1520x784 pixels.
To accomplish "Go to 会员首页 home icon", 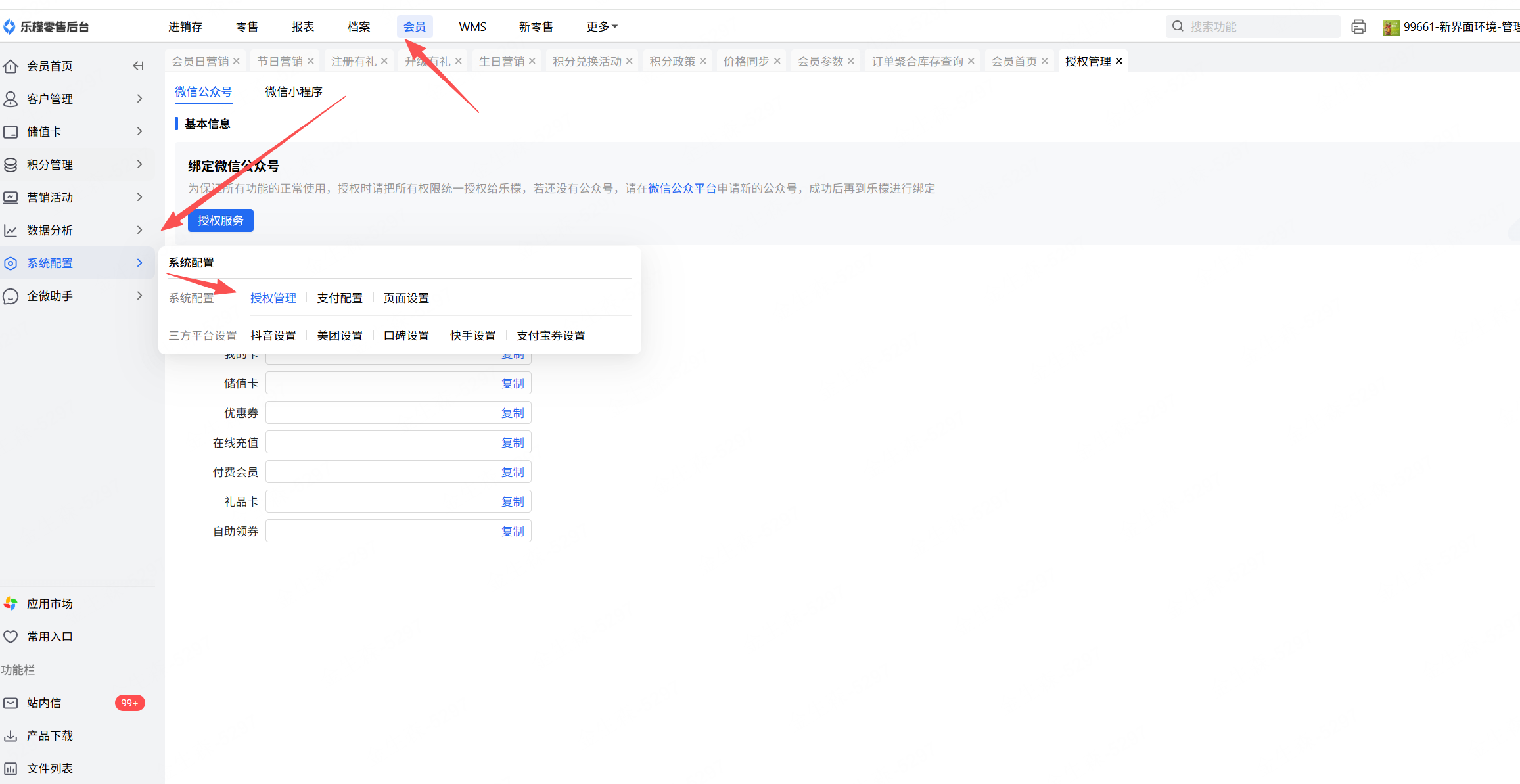I will tap(11, 66).
